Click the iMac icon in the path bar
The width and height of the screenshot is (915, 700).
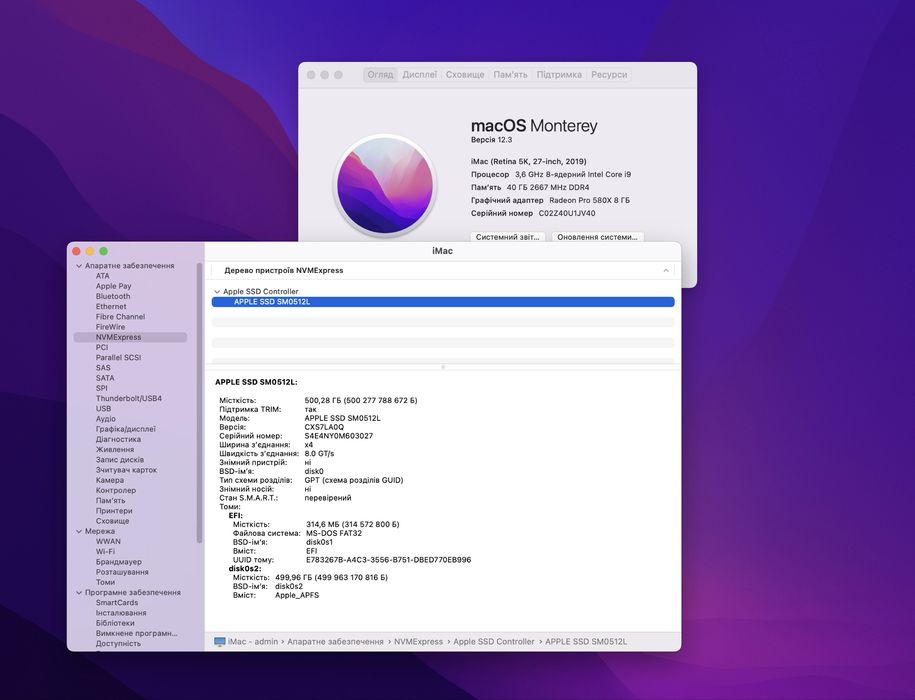point(220,641)
